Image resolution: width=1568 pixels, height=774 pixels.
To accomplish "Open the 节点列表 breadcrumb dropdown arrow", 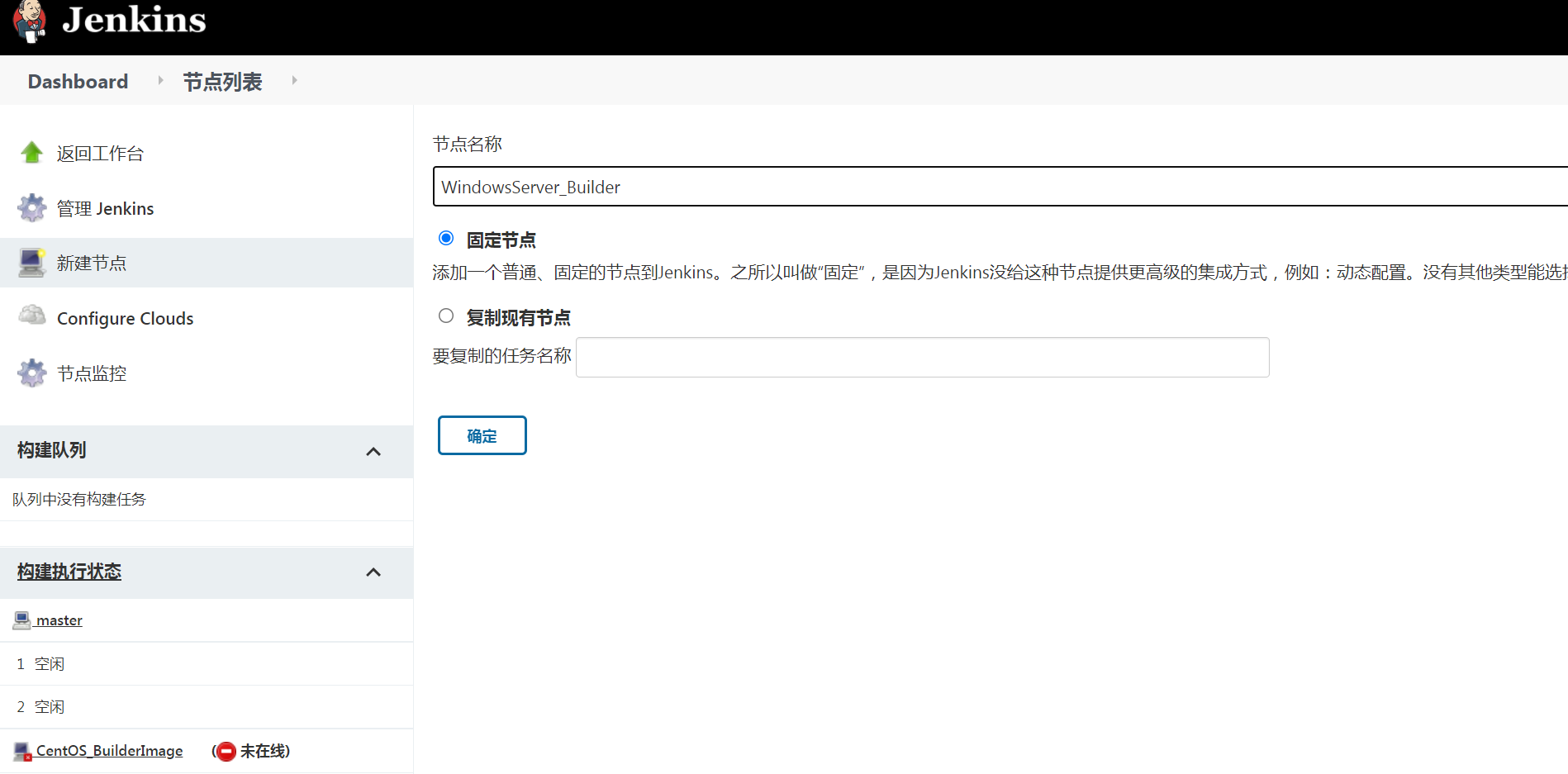I will pos(294,80).
